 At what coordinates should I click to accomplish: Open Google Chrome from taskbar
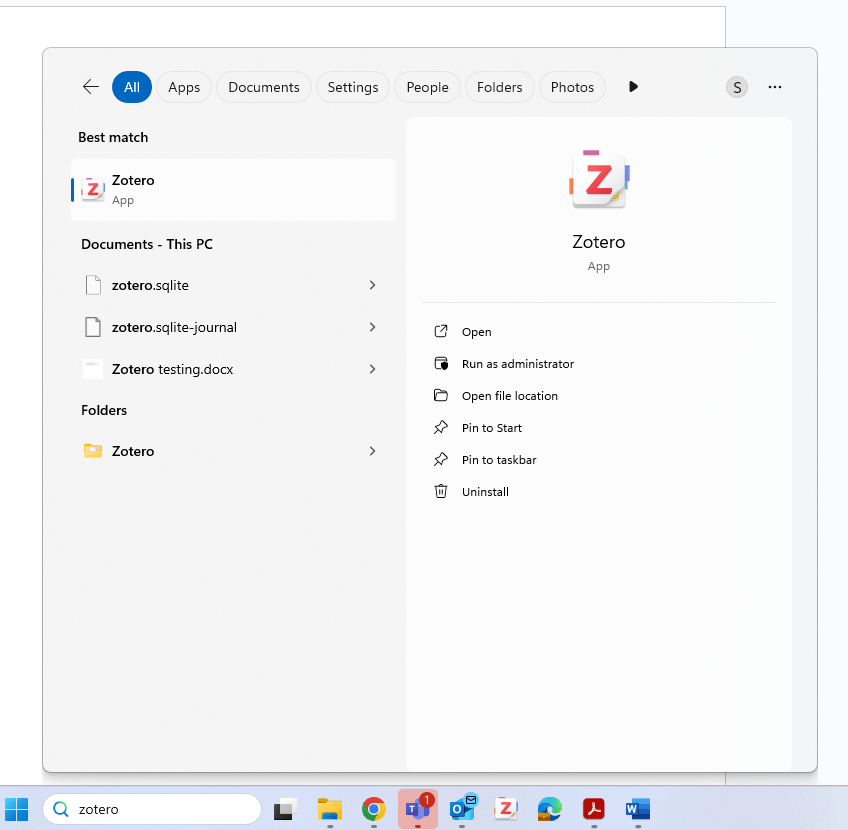tap(374, 809)
